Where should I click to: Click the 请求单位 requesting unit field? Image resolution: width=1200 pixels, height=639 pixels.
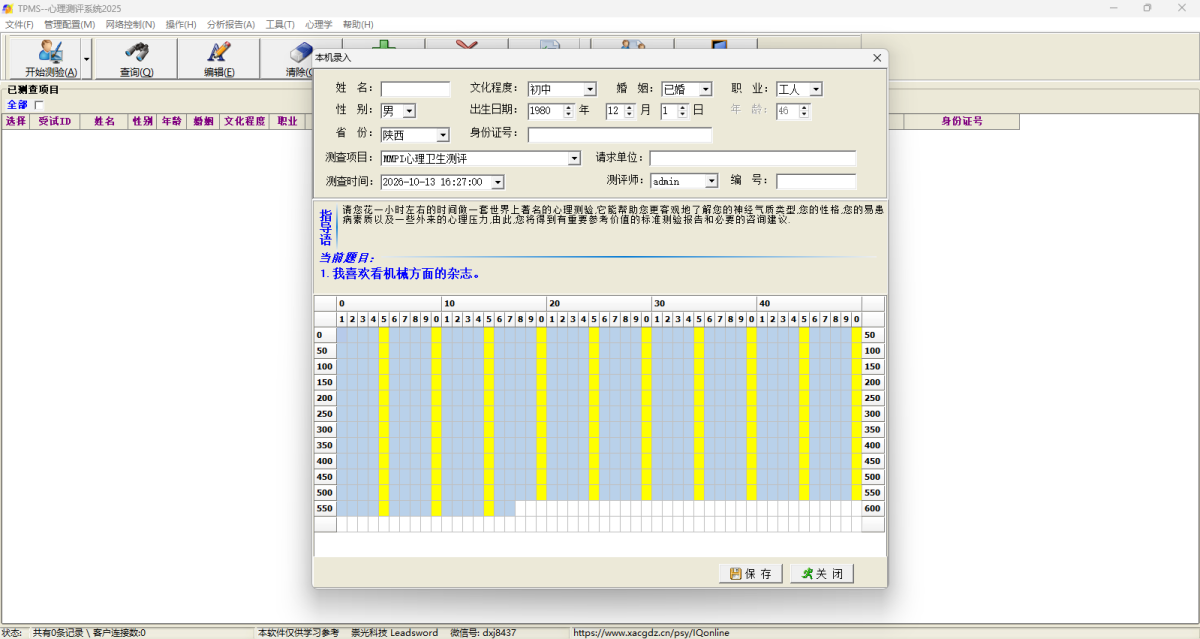pos(753,158)
